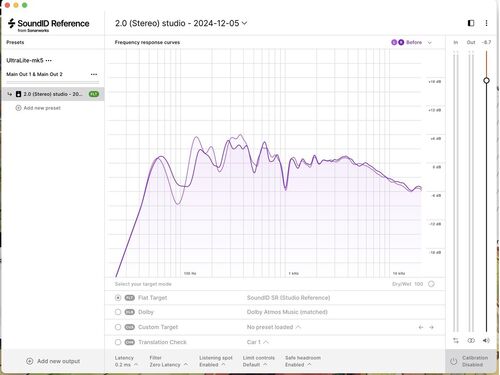Image resolution: width=500 pixels, height=375 pixels.
Task: Open the Before curves dropdown
Action: coord(412,42)
